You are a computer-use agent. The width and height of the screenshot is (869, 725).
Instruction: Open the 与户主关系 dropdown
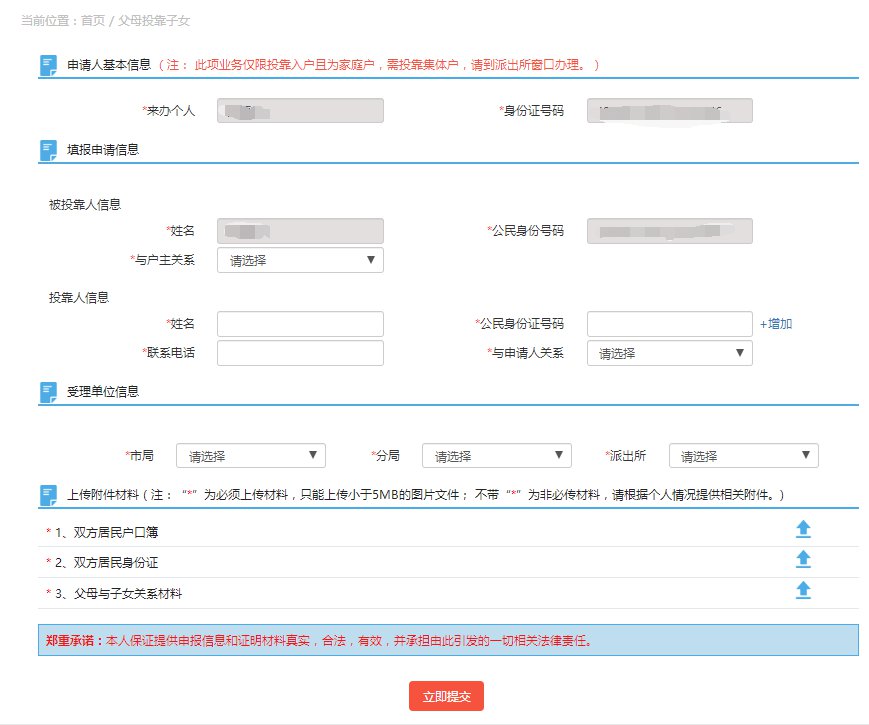[300, 260]
